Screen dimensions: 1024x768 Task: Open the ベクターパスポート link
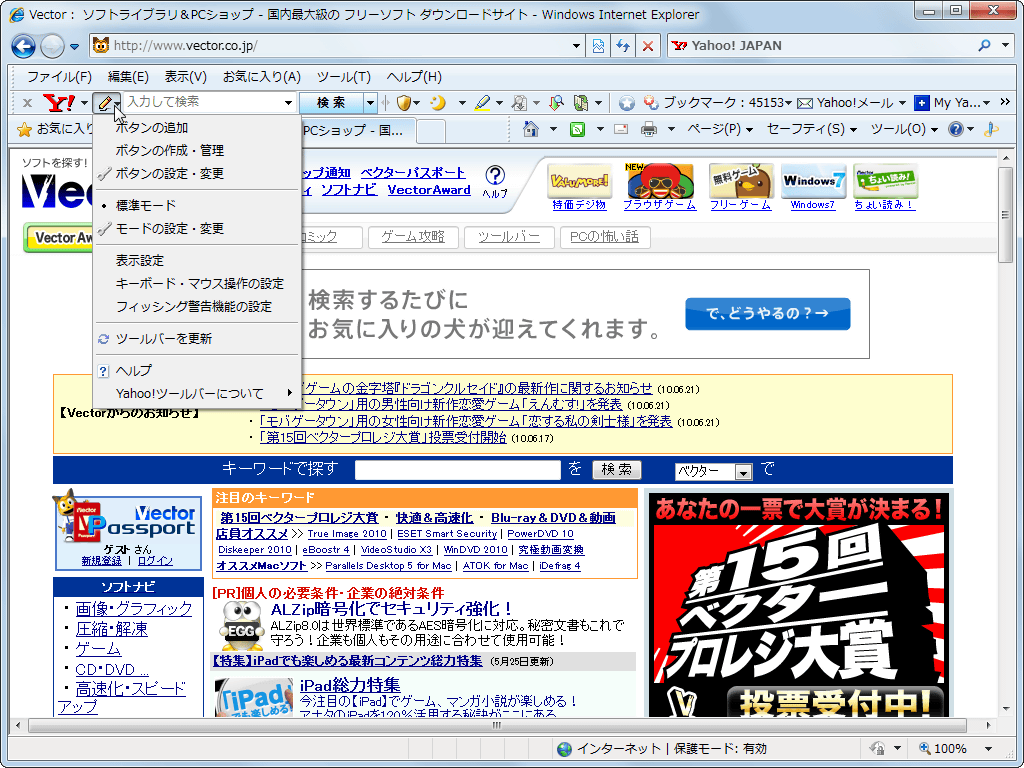(413, 173)
